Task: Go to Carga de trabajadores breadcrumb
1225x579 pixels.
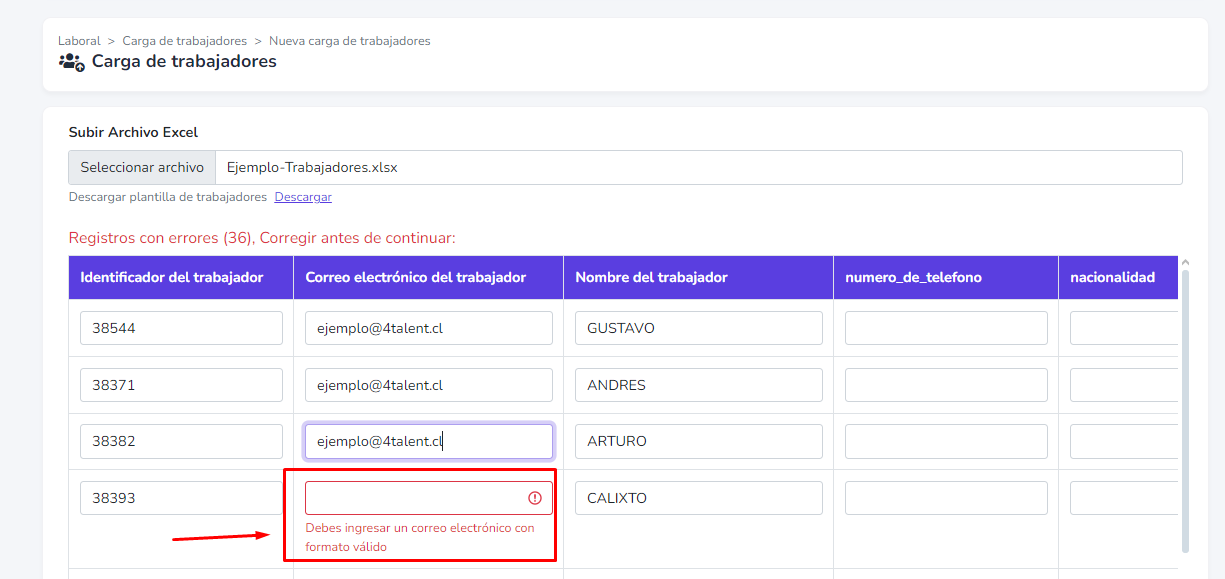Action: (x=185, y=41)
